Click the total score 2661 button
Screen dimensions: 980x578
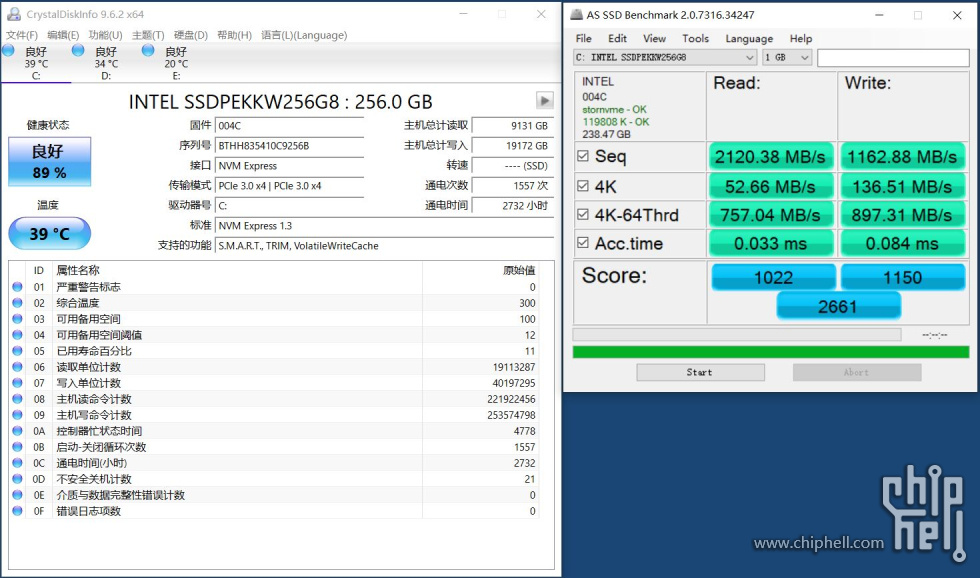click(x=838, y=306)
